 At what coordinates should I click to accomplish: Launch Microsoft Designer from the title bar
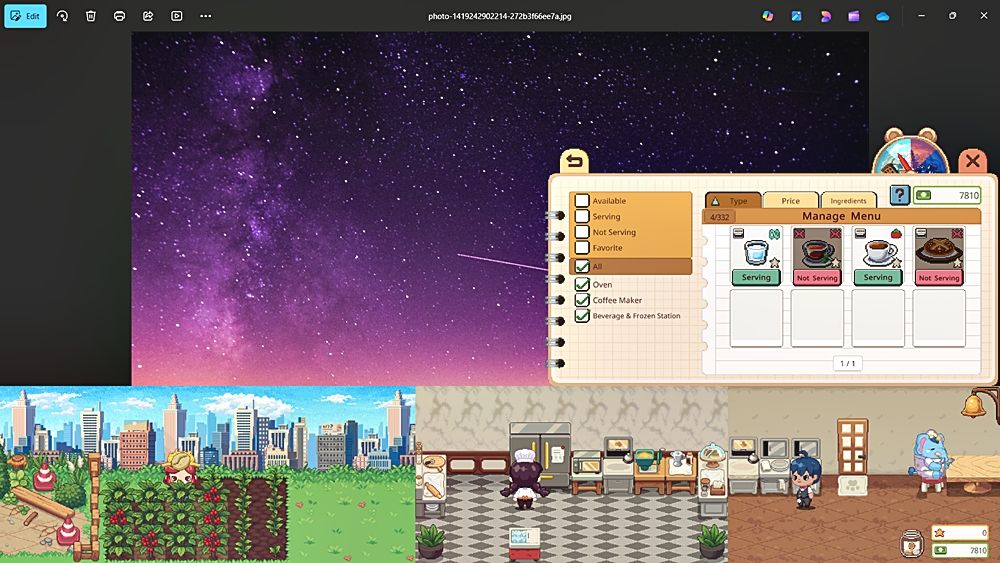[x=825, y=16]
